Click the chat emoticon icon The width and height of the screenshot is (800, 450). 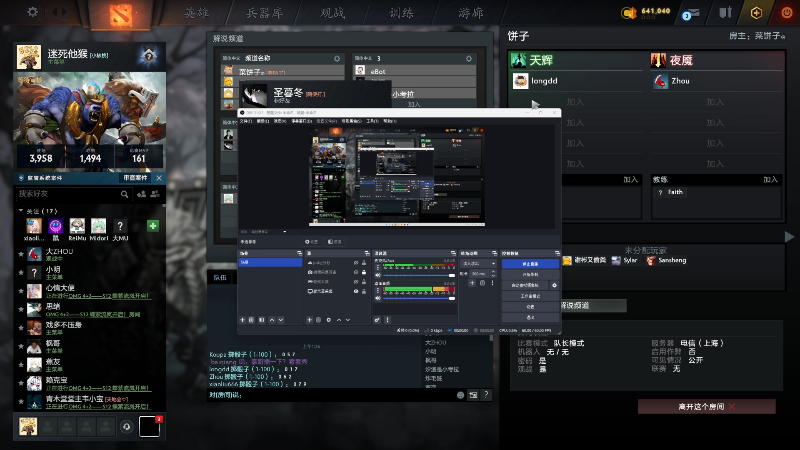click(x=460, y=395)
